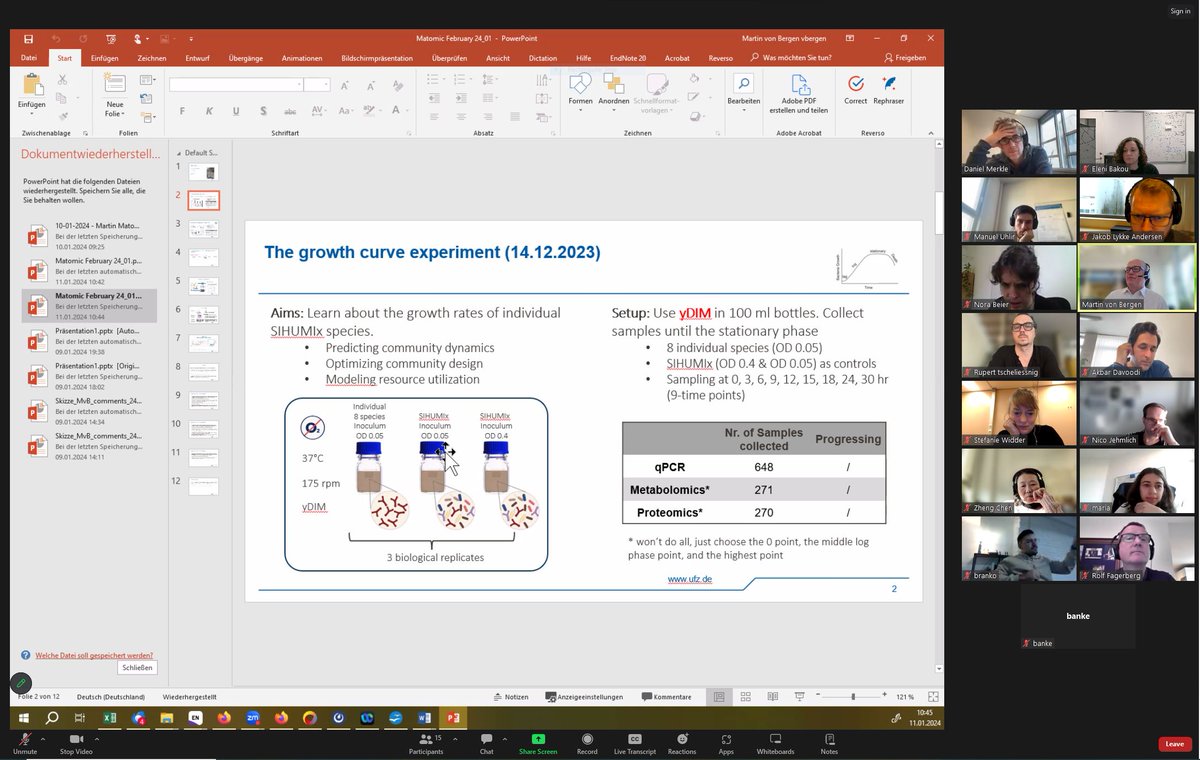1200x760 pixels.
Task: Select recovered file 10-01-2024 - Martin Mato...
Action: tap(89, 235)
